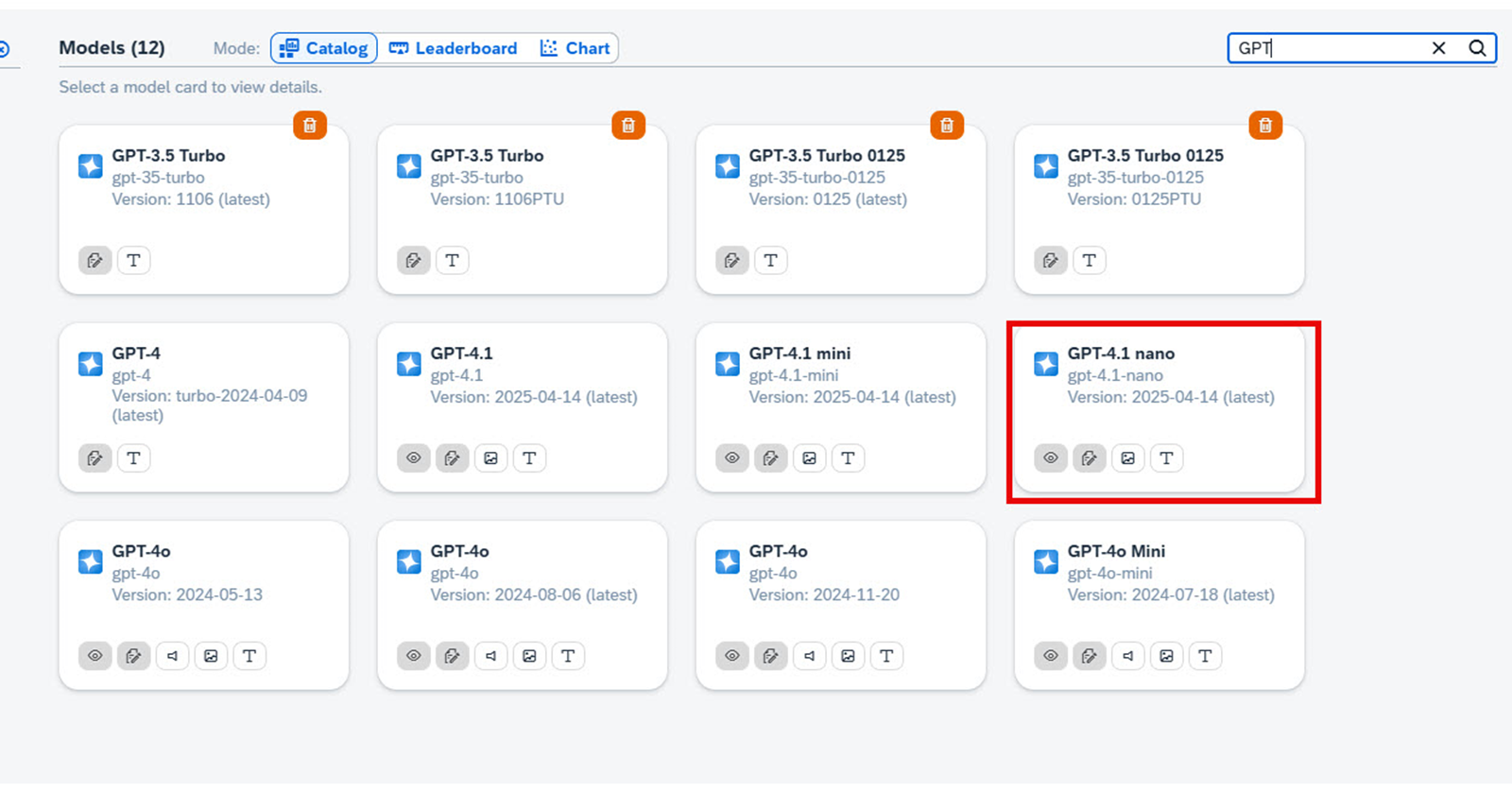Click the T text icon on GPT-4o Mini card
The height and width of the screenshot is (793, 1512).
tap(1205, 656)
